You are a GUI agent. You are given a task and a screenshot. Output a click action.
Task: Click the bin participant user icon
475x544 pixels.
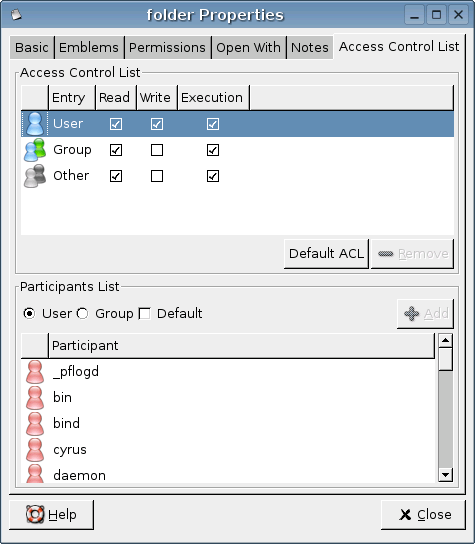pos(35,398)
